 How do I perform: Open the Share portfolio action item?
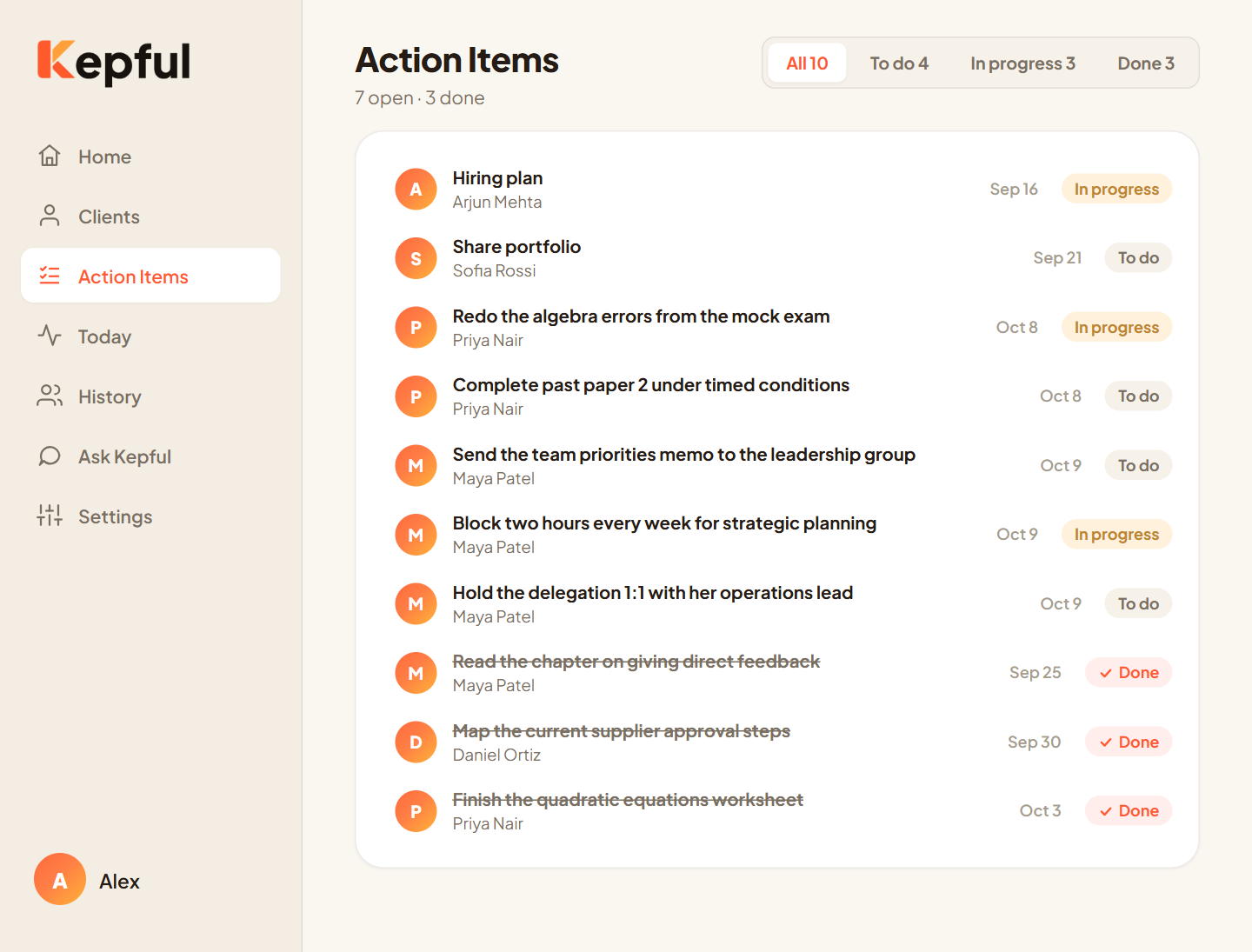tap(777, 258)
